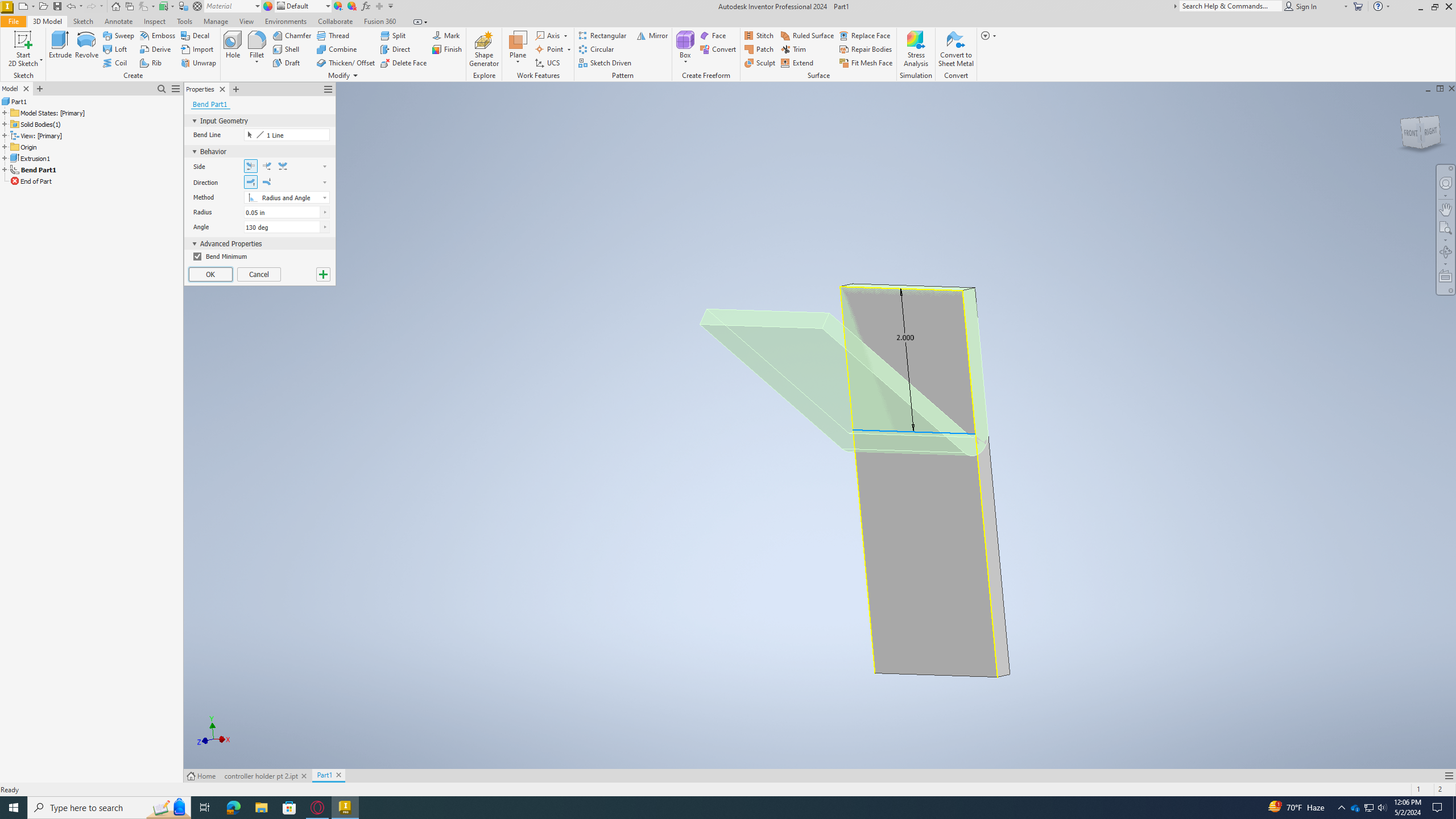Click the Radius input field 0.05 in

coord(282,212)
